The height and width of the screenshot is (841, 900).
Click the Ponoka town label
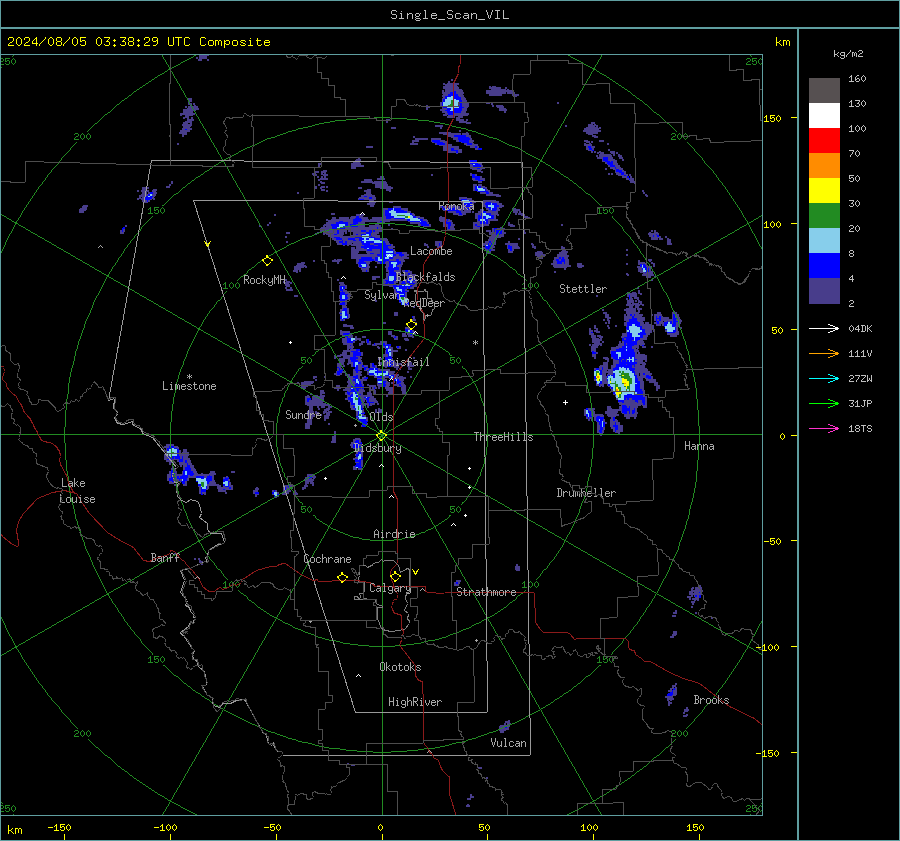coord(456,206)
